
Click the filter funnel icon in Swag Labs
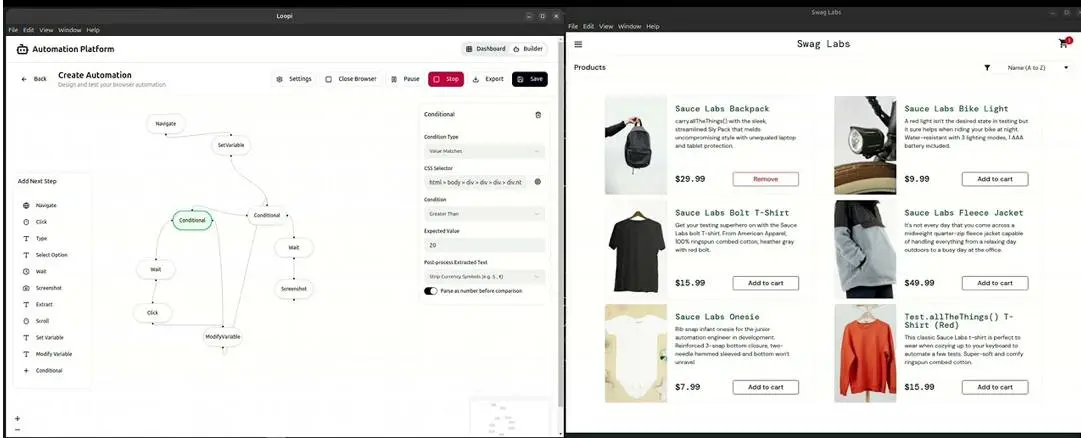pyautogui.click(x=987, y=68)
